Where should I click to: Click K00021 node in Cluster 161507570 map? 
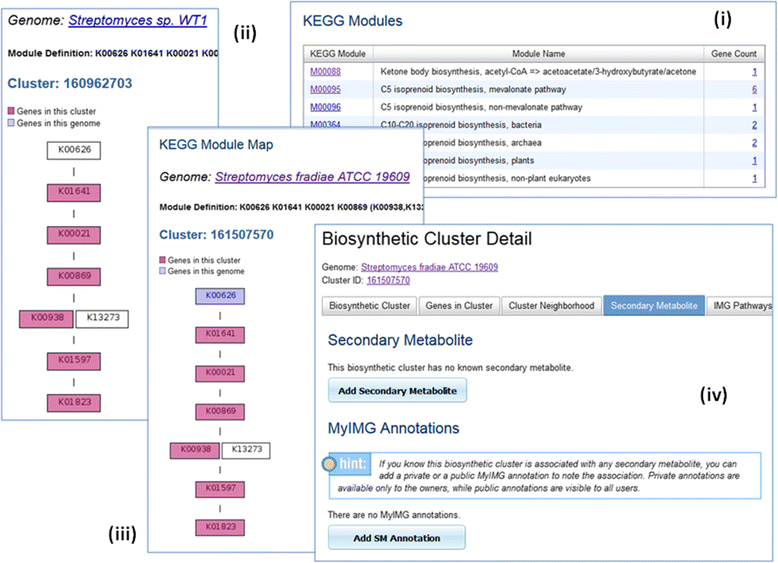click(220, 374)
